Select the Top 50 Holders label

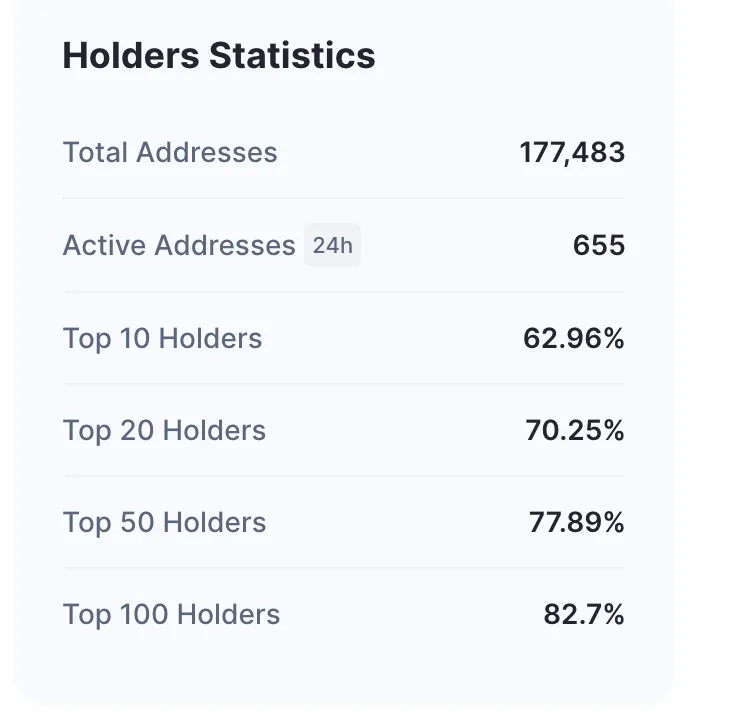(x=164, y=522)
